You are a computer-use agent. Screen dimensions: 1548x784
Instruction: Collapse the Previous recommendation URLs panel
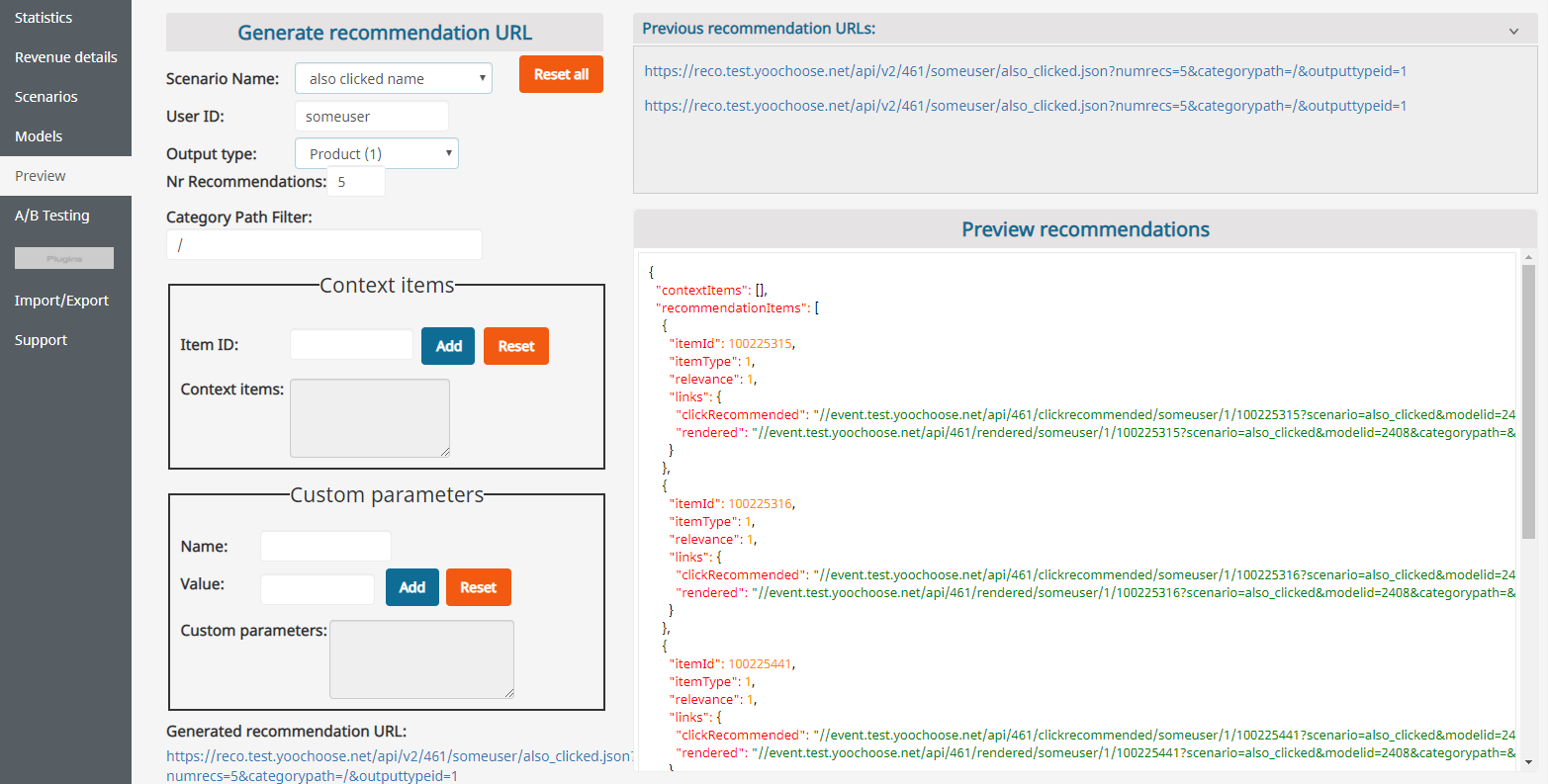click(1513, 31)
